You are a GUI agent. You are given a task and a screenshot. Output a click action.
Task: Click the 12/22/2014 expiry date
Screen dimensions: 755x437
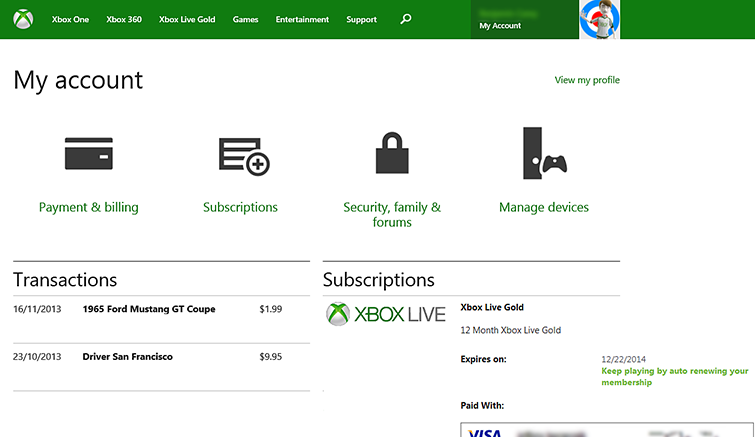point(624,359)
